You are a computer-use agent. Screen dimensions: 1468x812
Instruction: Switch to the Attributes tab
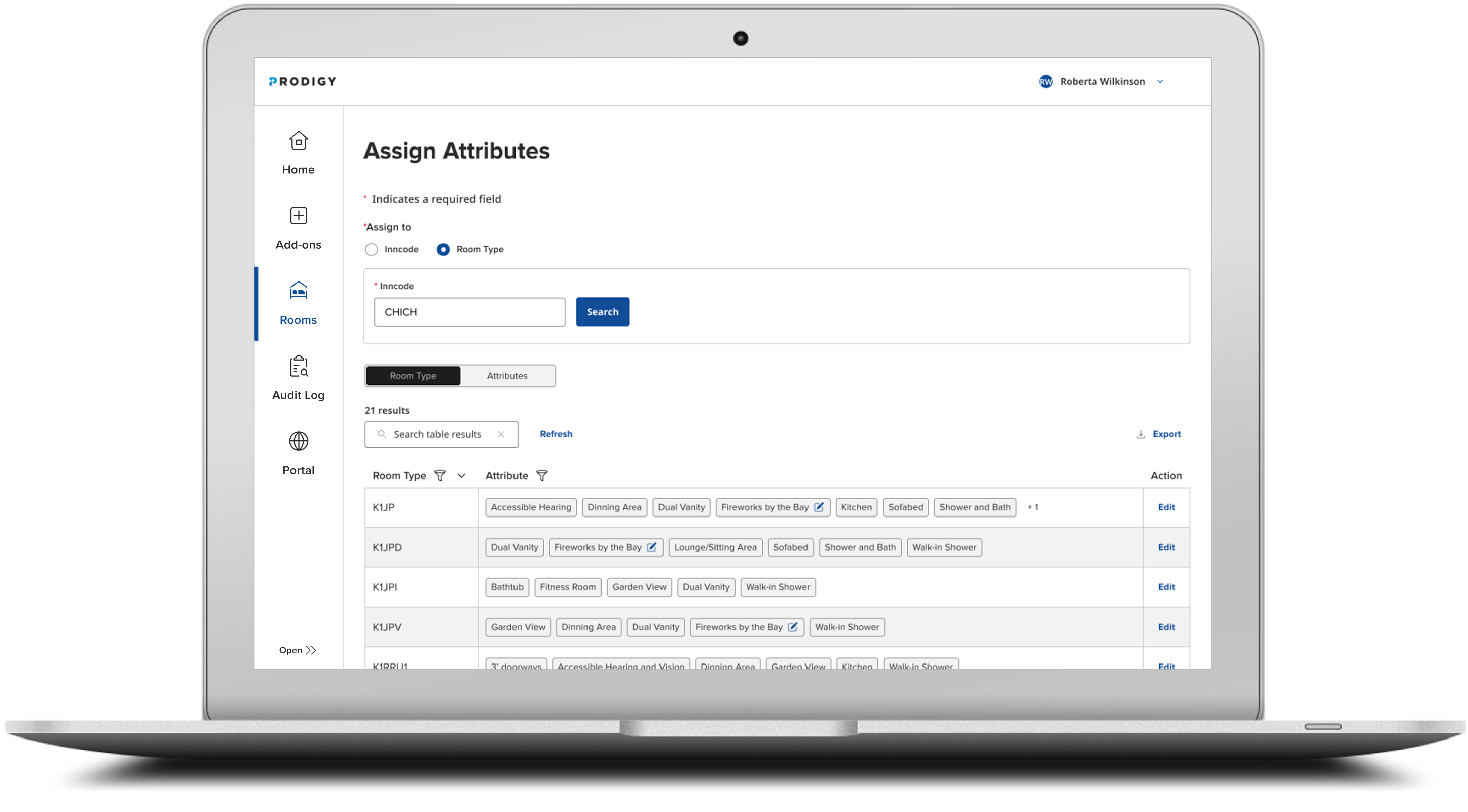(506, 376)
